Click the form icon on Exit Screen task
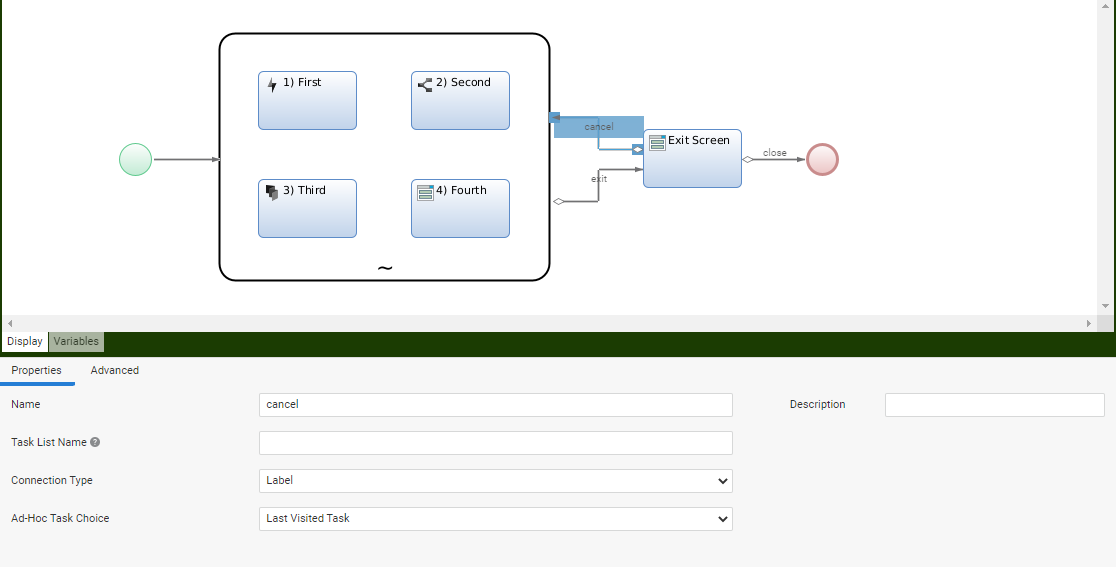This screenshot has height=567, width=1116. pyautogui.click(x=657, y=143)
